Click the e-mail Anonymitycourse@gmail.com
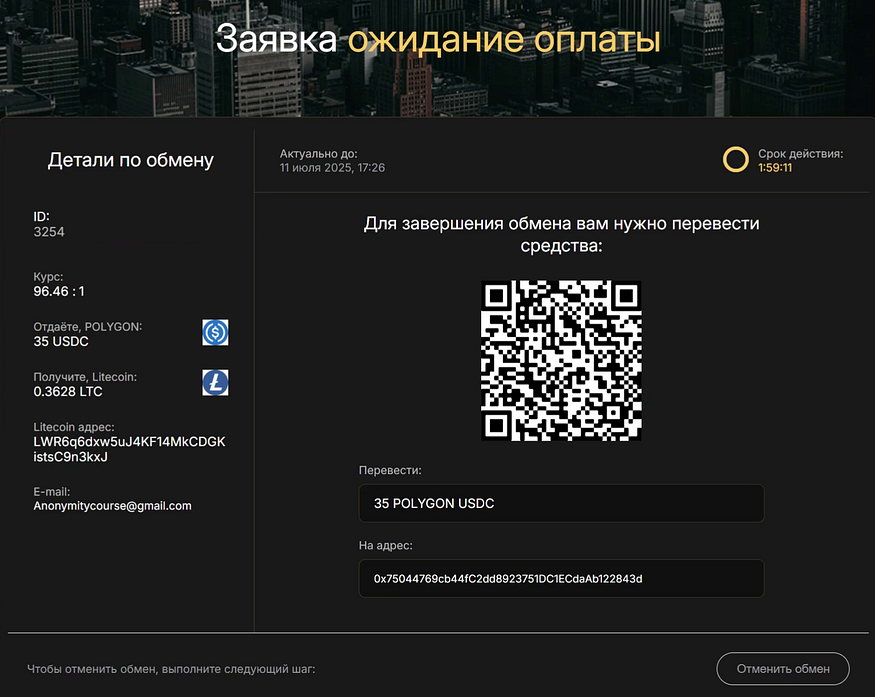Image resolution: width=875 pixels, height=697 pixels. [x=112, y=506]
